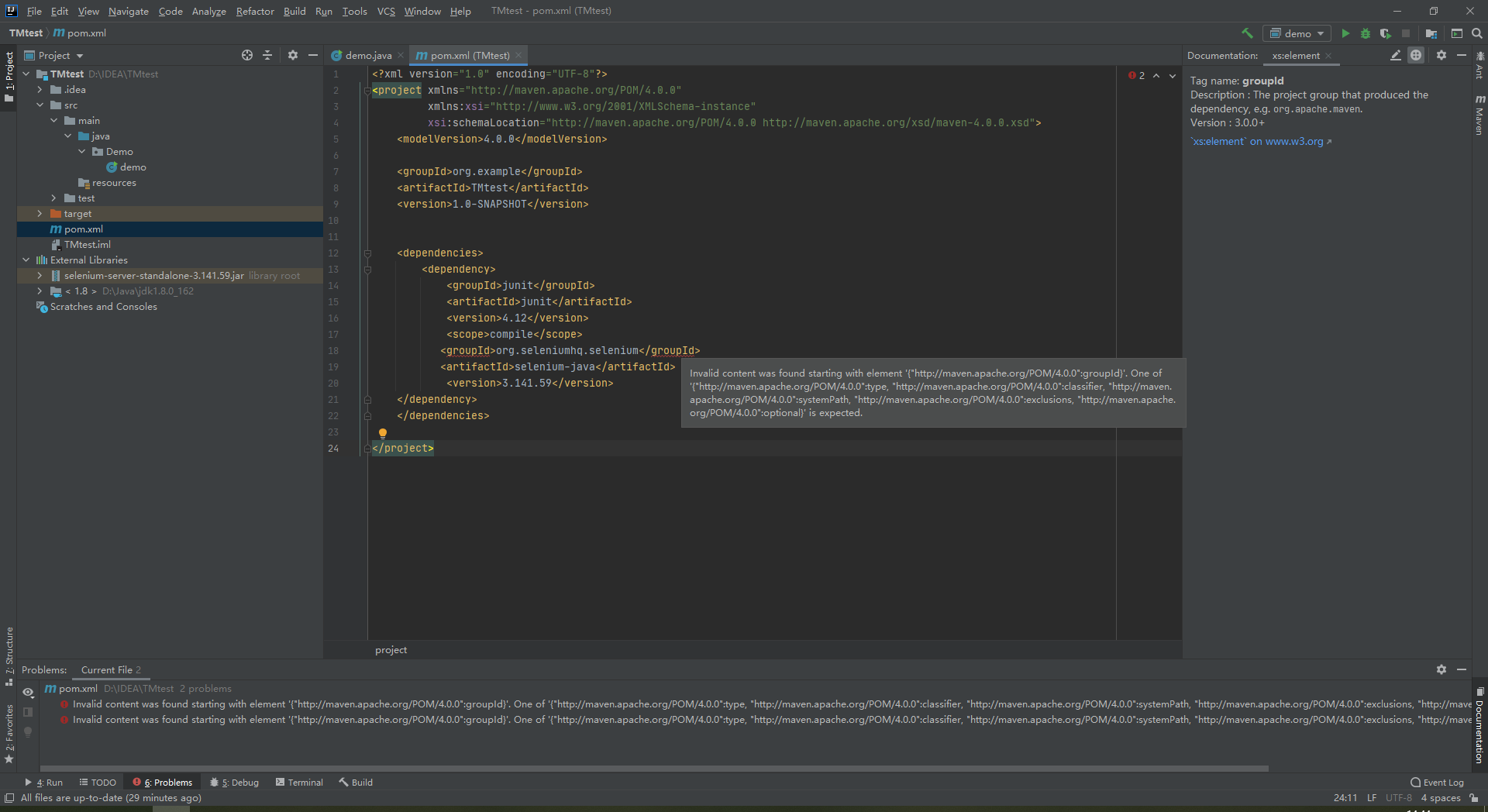The height and width of the screenshot is (812, 1488).
Task: Select Current File tab in Problems
Action: [111, 669]
